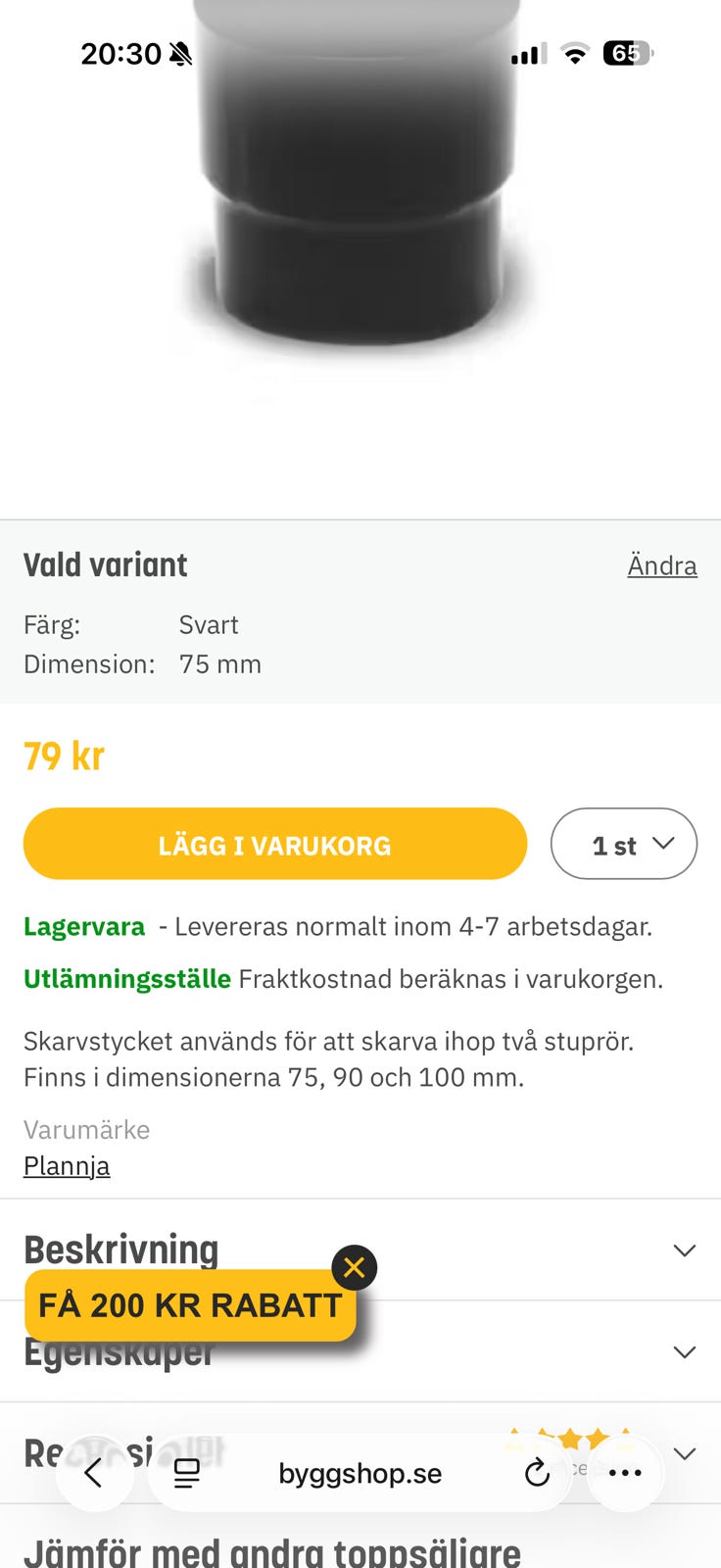Image resolution: width=721 pixels, height=1568 pixels.
Task: Open the Plannja brand link
Action: click(67, 1165)
